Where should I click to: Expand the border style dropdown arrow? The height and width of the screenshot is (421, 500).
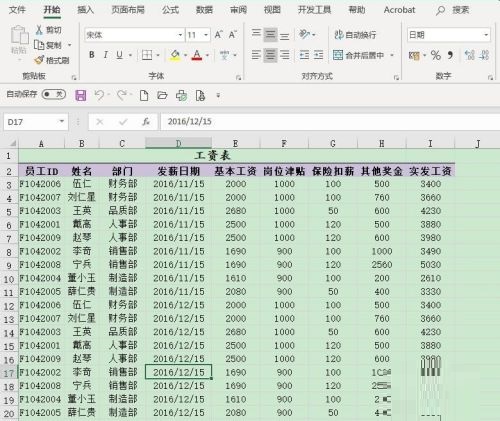point(158,55)
